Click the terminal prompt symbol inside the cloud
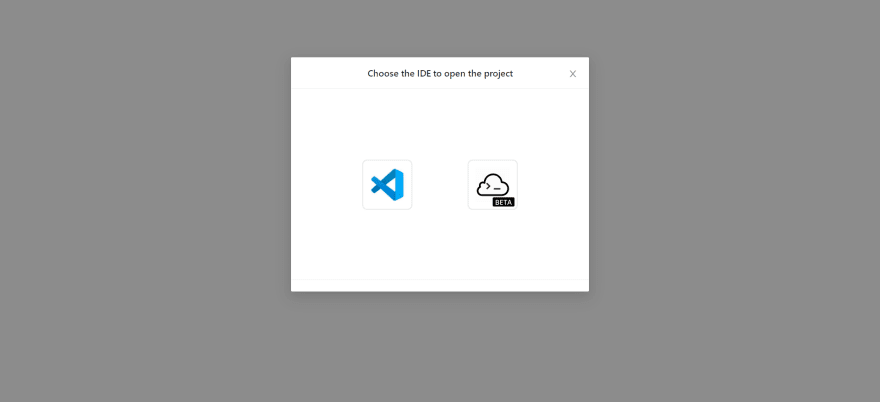This screenshot has width=880, height=402. tap(492, 186)
